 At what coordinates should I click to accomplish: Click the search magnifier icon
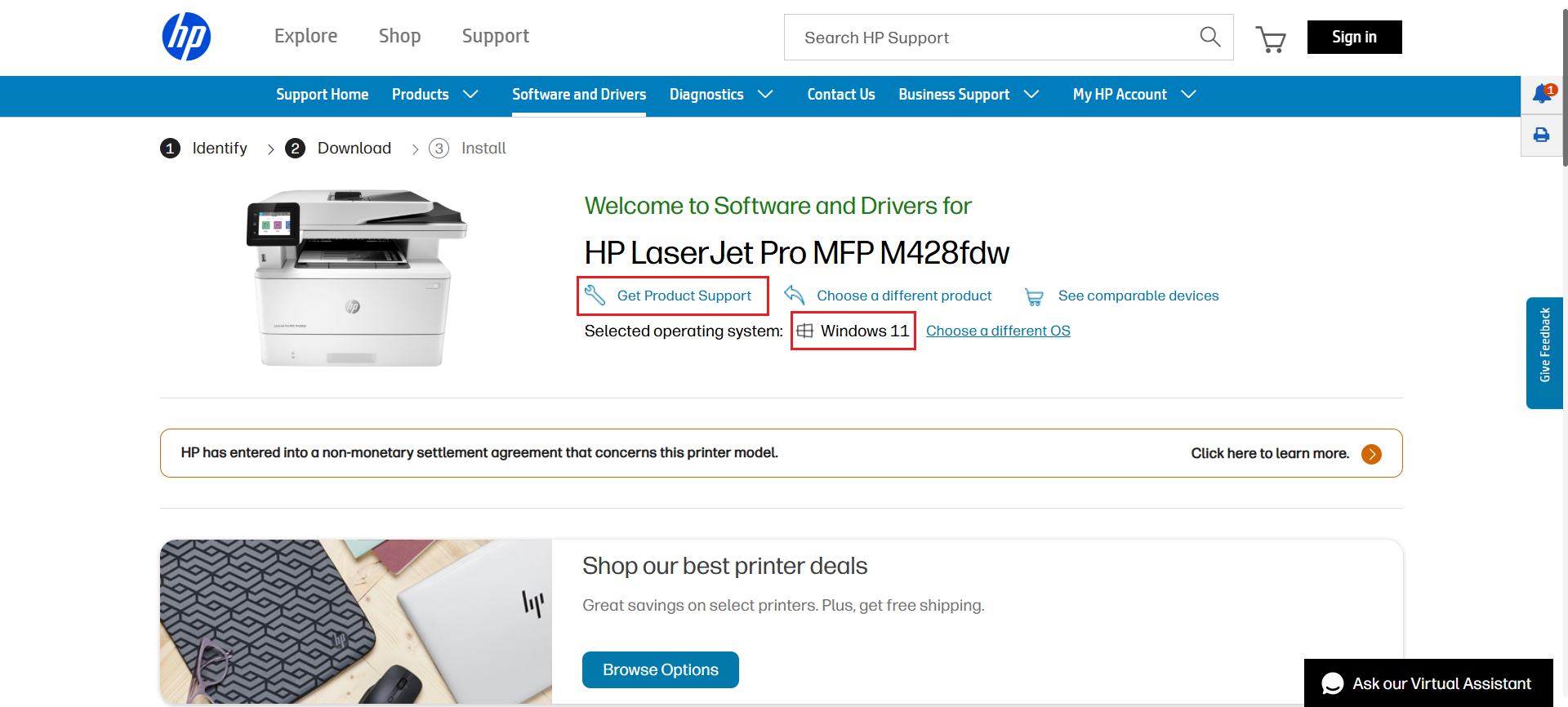(x=1209, y=37)
